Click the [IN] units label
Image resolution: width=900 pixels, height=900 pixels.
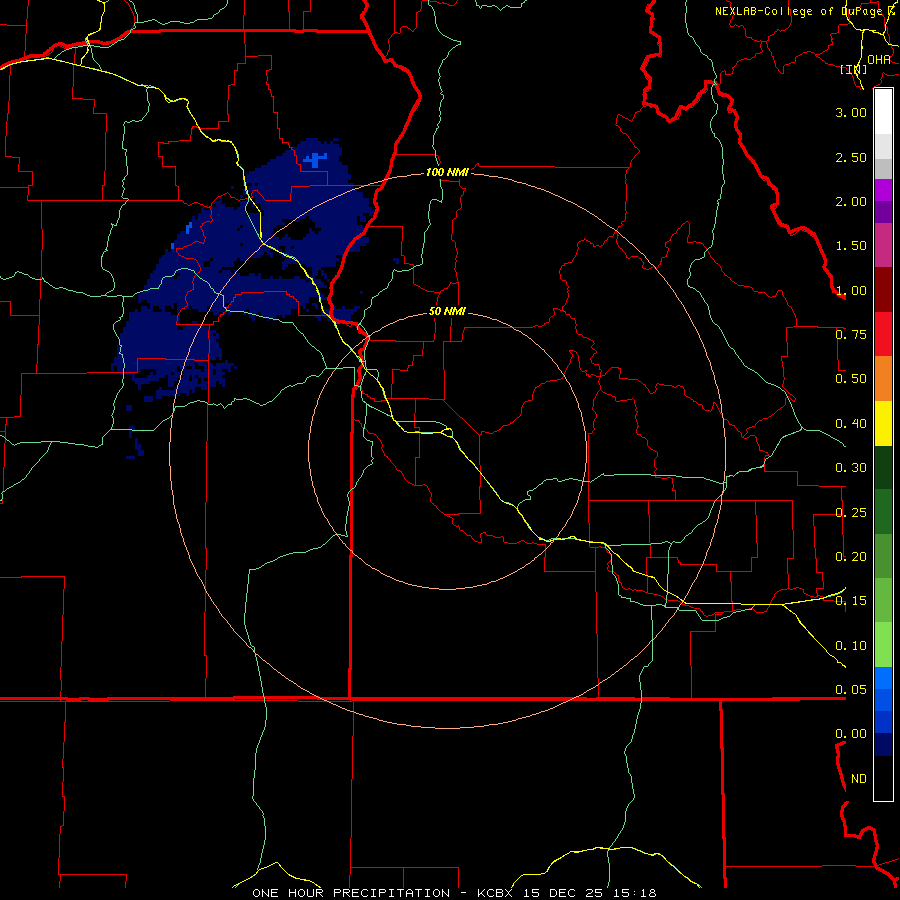click(854, 69)
